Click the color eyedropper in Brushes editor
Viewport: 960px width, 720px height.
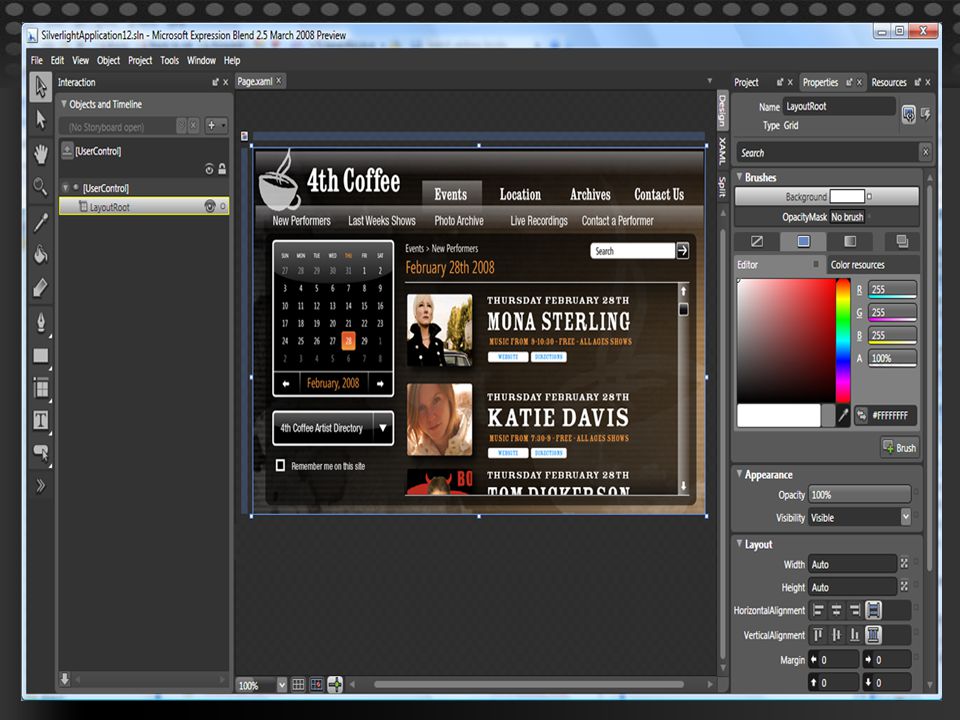click(x=843, y=416)
